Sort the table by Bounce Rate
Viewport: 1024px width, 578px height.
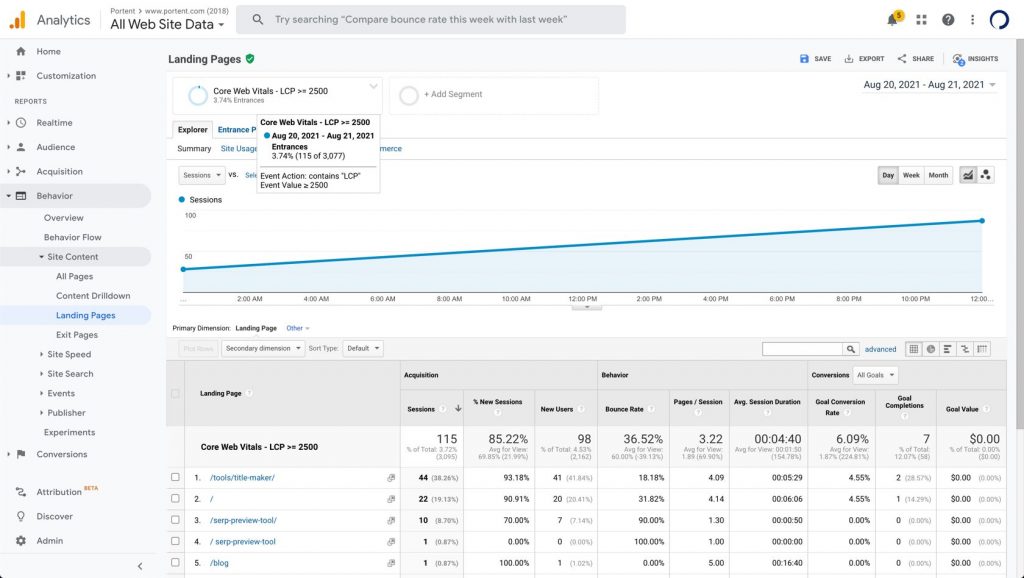[x=624, y=409]
